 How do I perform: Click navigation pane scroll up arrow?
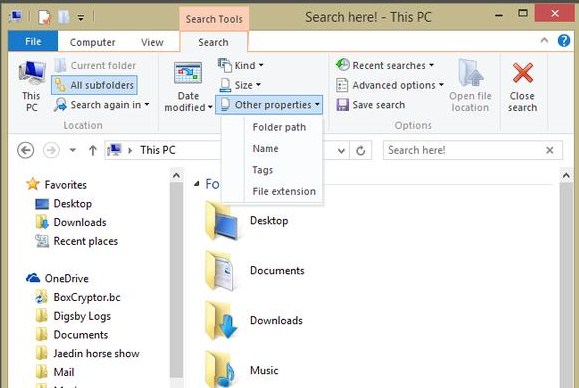tap(177, 175)
